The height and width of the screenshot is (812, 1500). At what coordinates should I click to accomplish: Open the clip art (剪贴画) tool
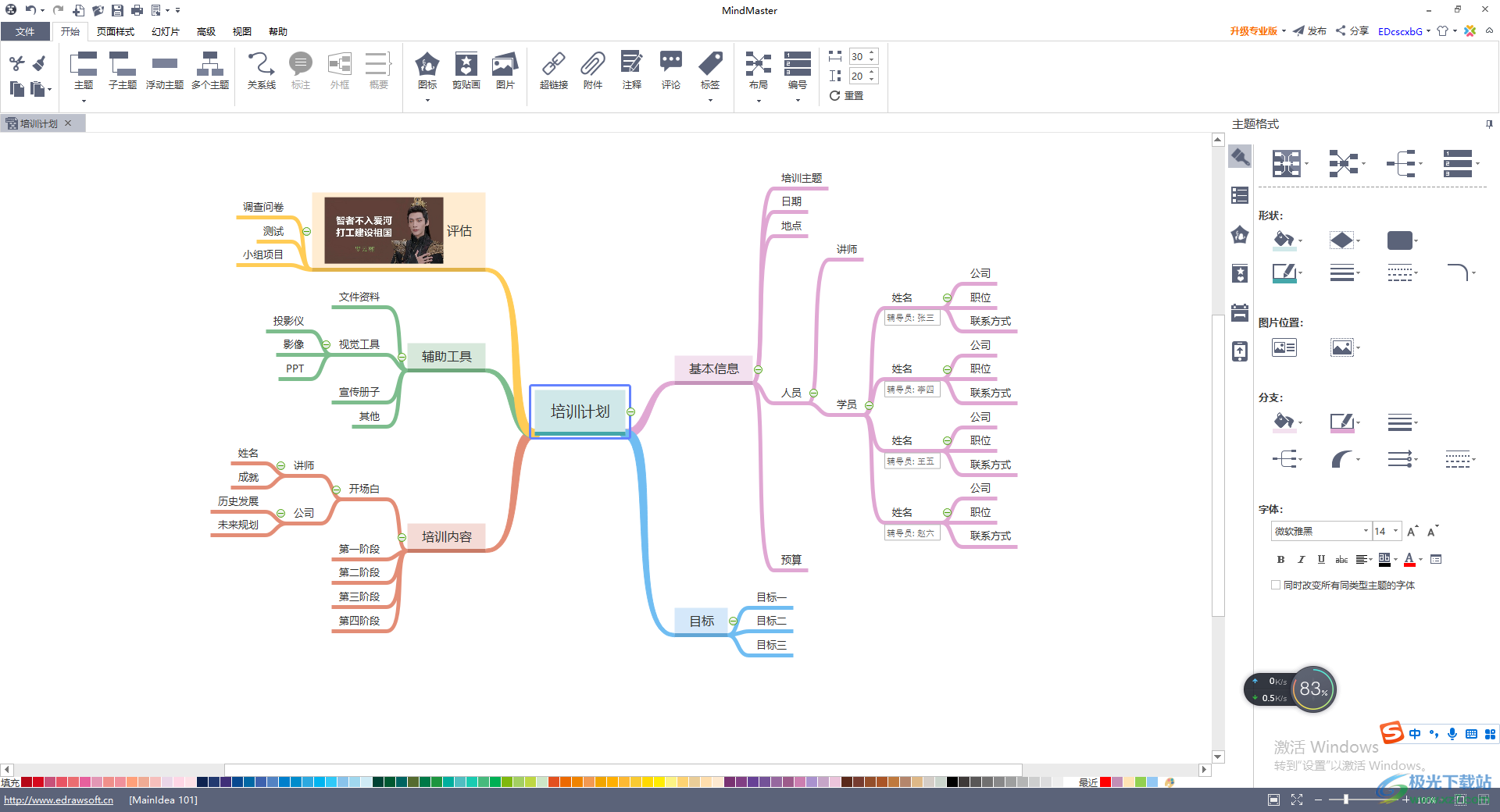(466, 72)
